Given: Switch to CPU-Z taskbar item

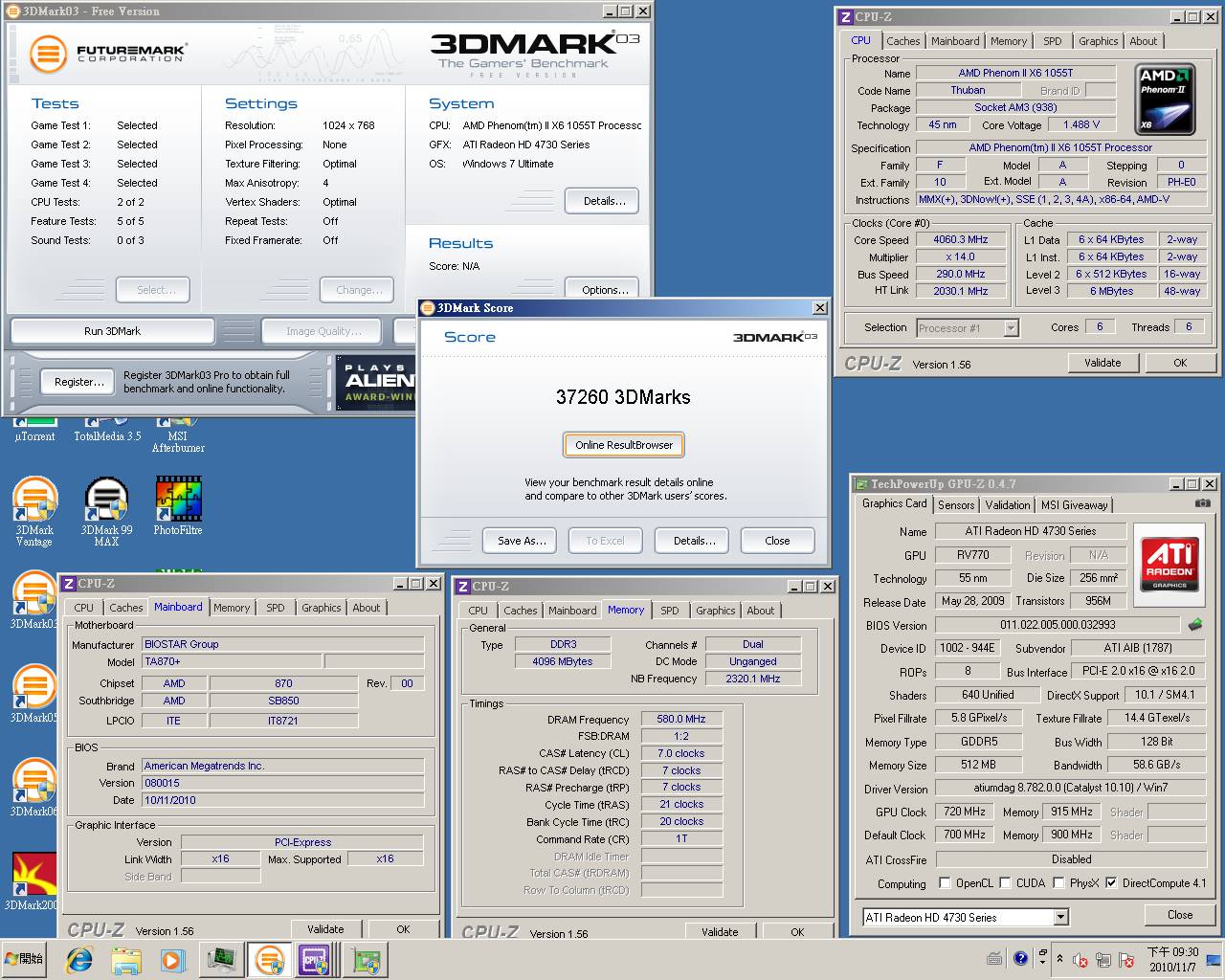Looking at the screenshot, I should pyautogui.click(x=316, y=960).
